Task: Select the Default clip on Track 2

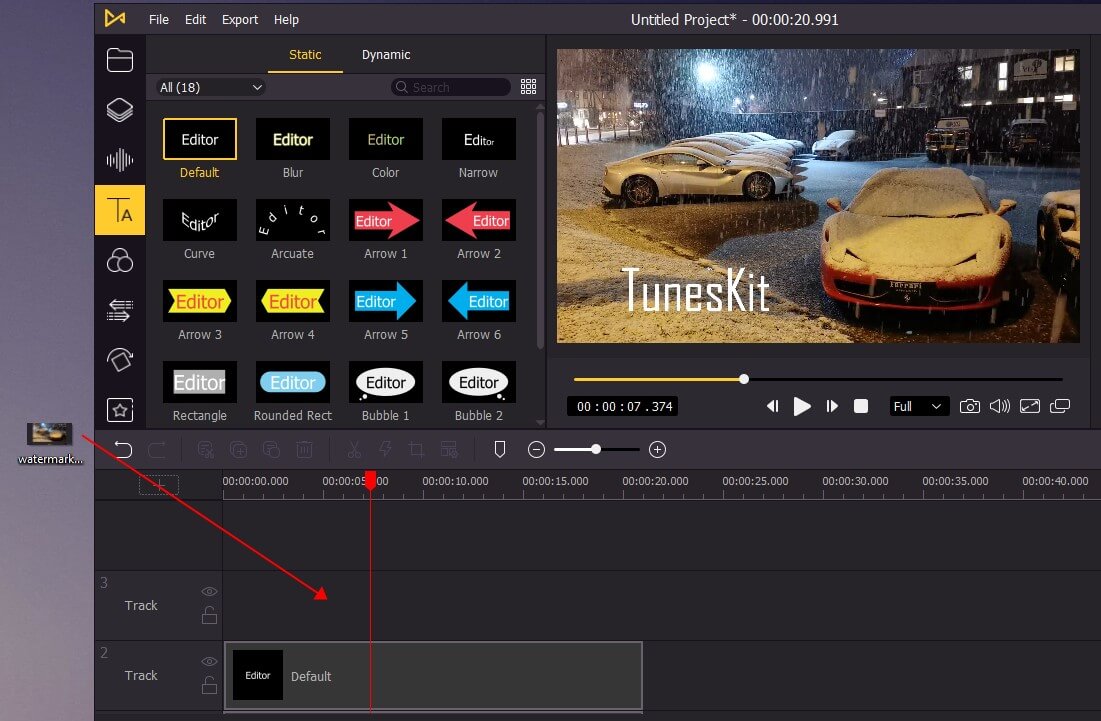Action: (x=433, y=675)
